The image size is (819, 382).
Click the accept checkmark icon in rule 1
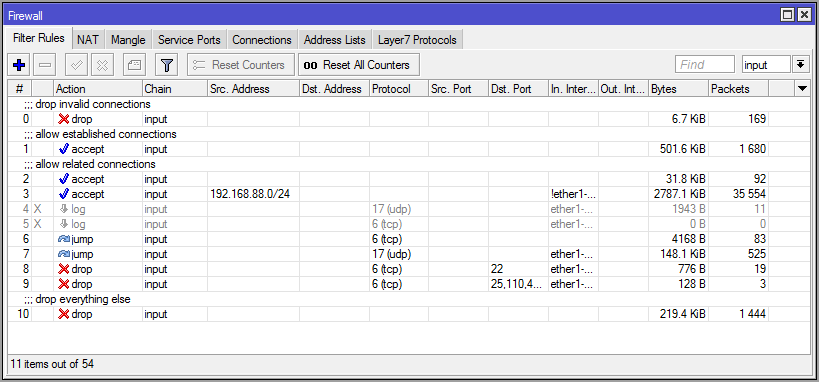point(64,149)
